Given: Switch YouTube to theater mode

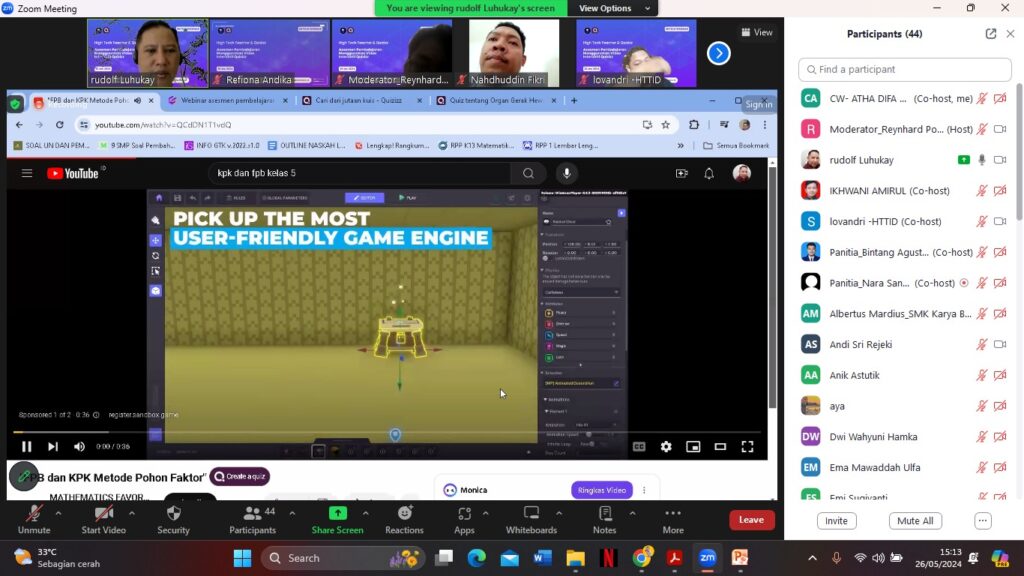Looking at the screenshot, I should pyautogui.click(x=720, y=447).
